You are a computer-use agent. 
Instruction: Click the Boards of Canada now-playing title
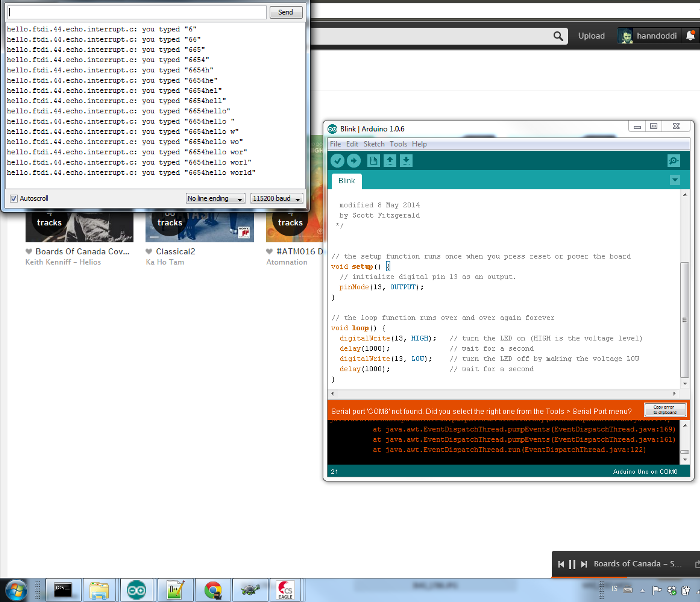tap(638, 564)
